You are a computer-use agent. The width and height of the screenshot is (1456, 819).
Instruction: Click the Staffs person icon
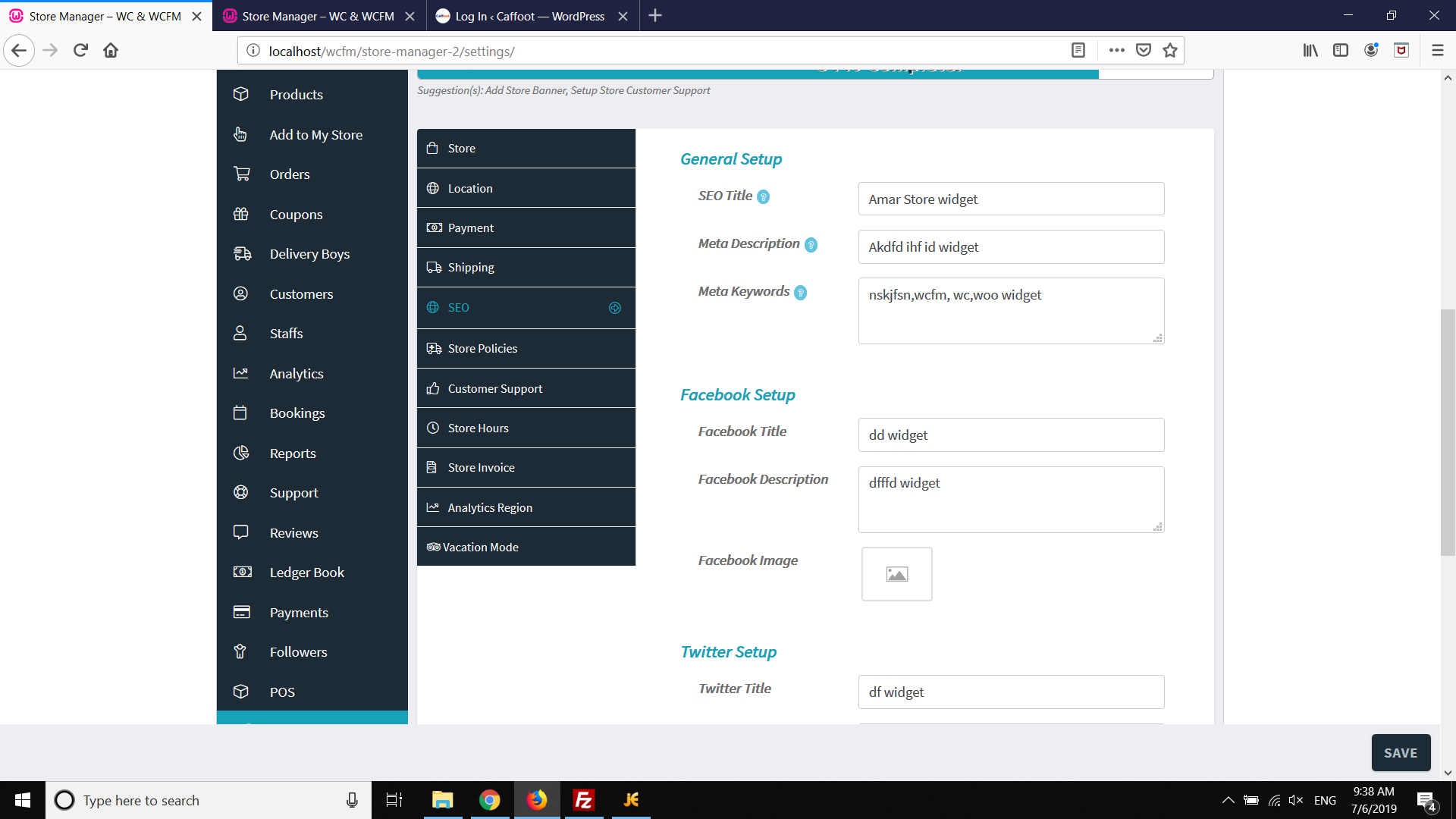coord(240,333)
